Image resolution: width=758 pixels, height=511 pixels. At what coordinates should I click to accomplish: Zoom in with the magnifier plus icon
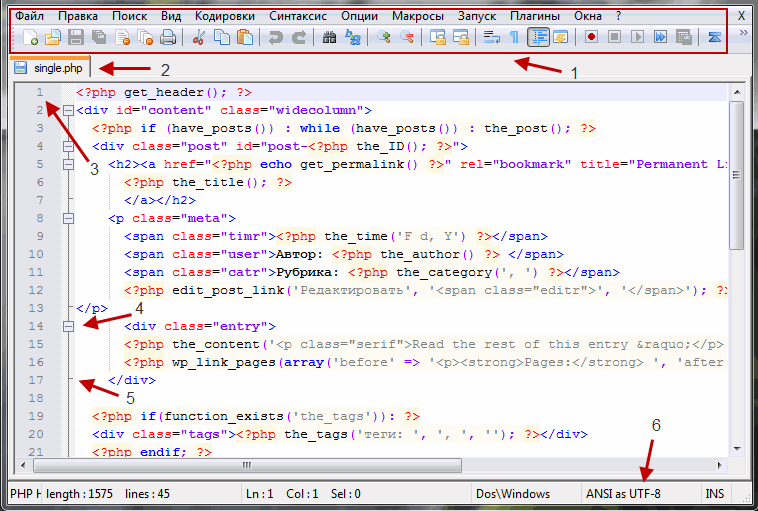click(384, 37)
